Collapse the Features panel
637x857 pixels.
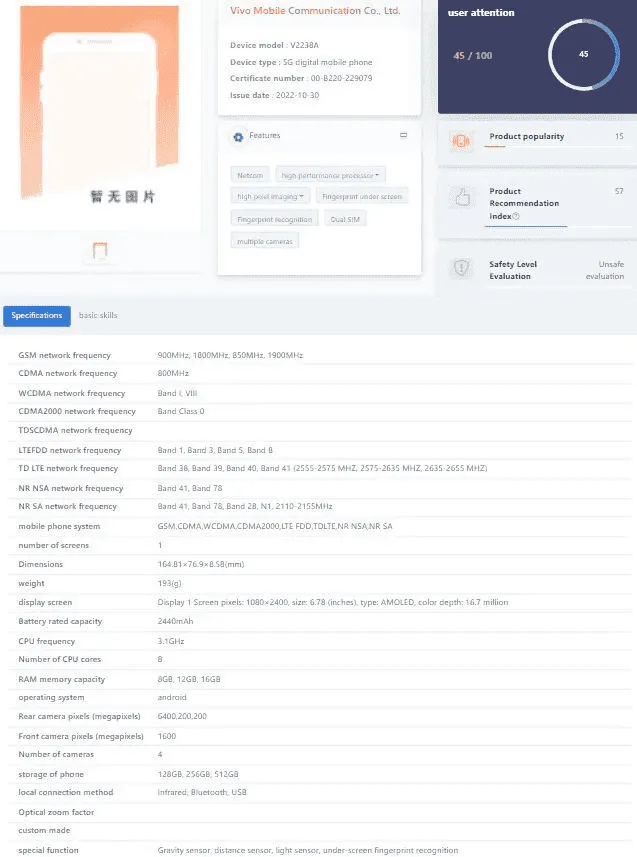pyautogui.click(x=403, y=135)
